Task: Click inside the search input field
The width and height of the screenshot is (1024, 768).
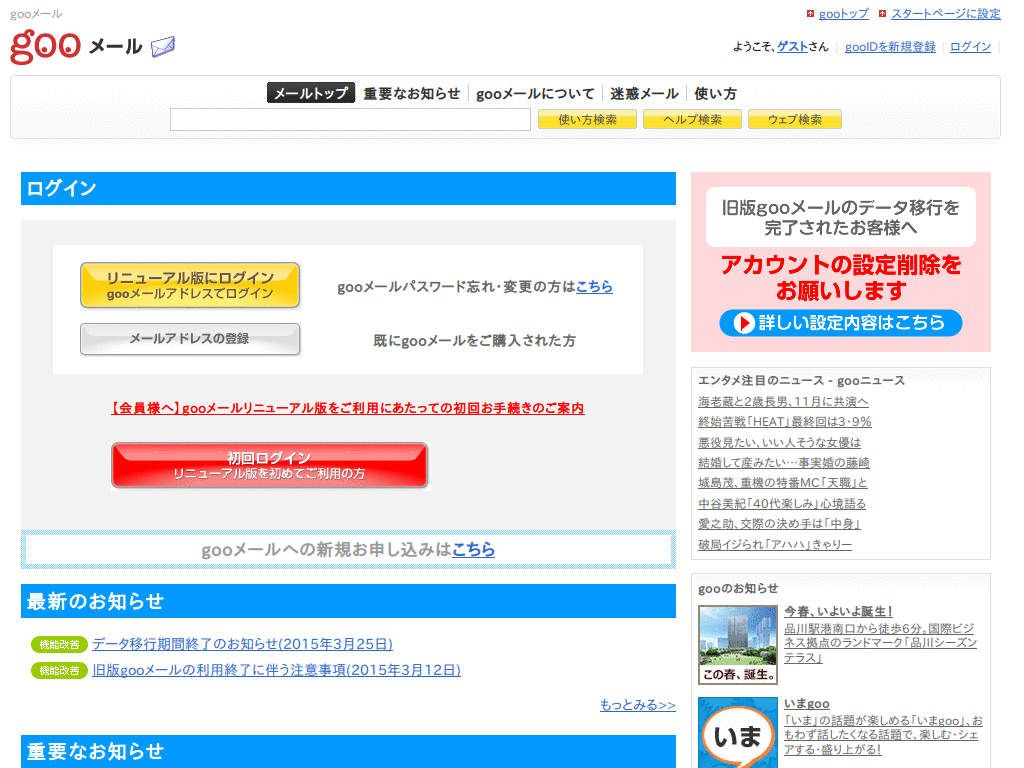Action: (350, 119)
